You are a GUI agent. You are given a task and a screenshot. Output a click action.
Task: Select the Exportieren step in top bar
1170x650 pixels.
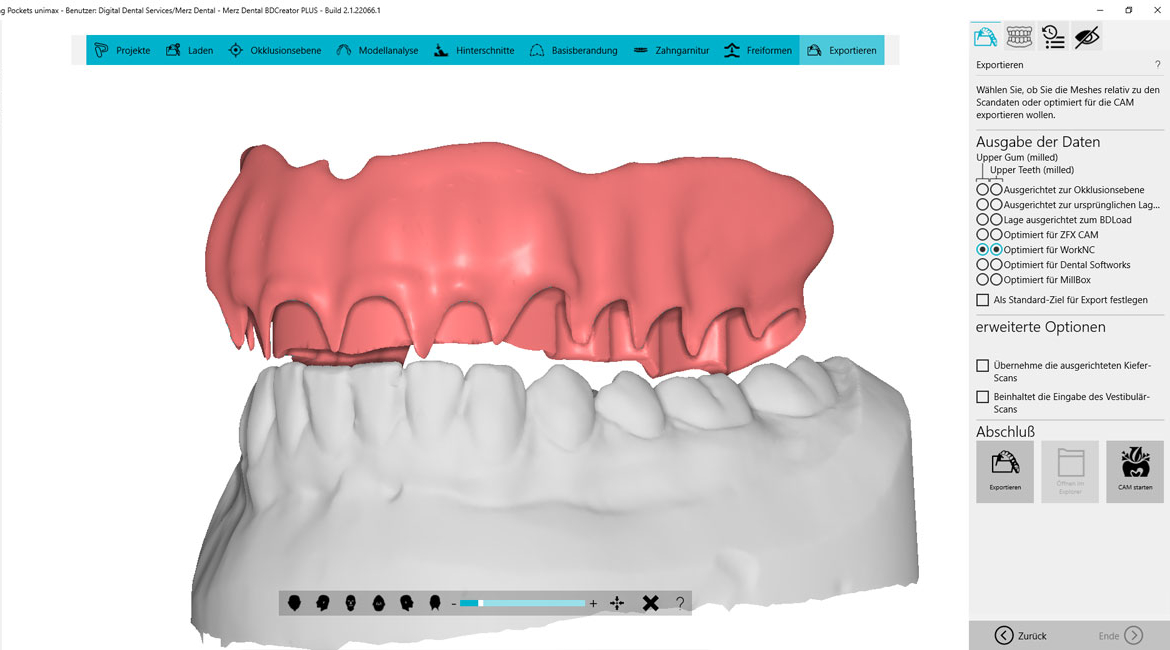tap(842, 50)
